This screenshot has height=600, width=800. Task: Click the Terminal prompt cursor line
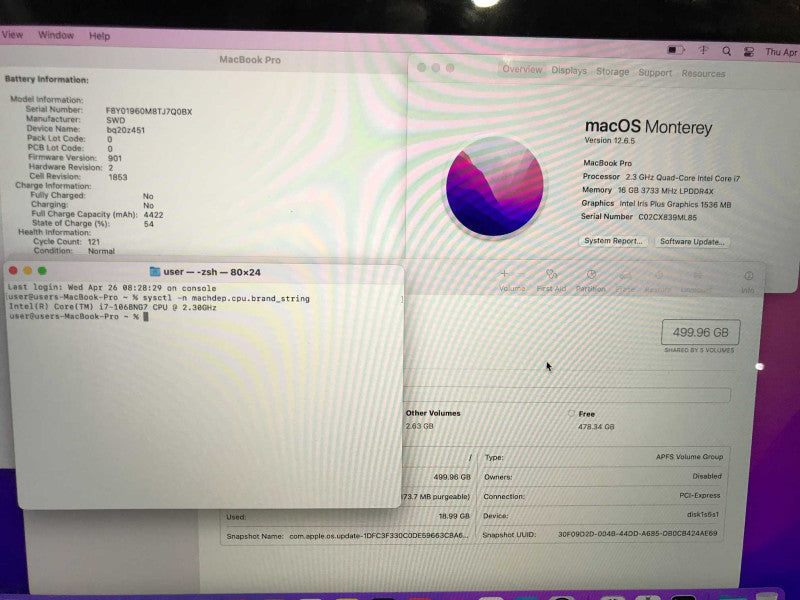coord(79,317)
